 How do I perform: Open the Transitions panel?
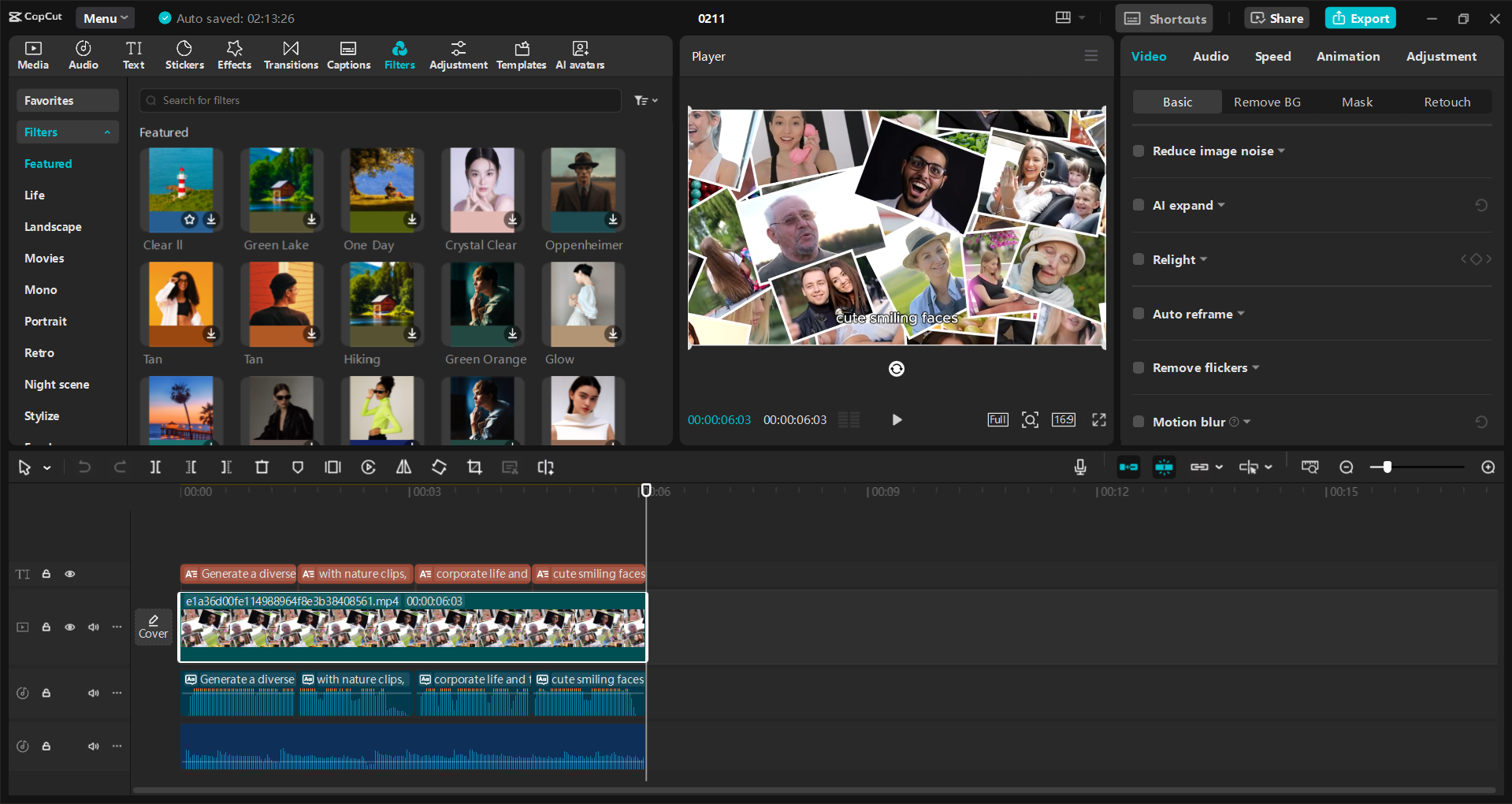(290, 54)
